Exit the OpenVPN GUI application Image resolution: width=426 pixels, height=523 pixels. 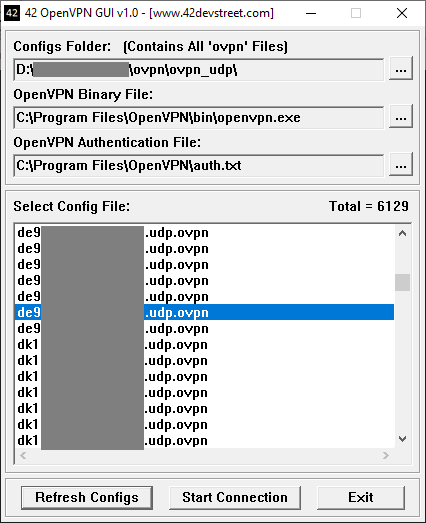361,497
